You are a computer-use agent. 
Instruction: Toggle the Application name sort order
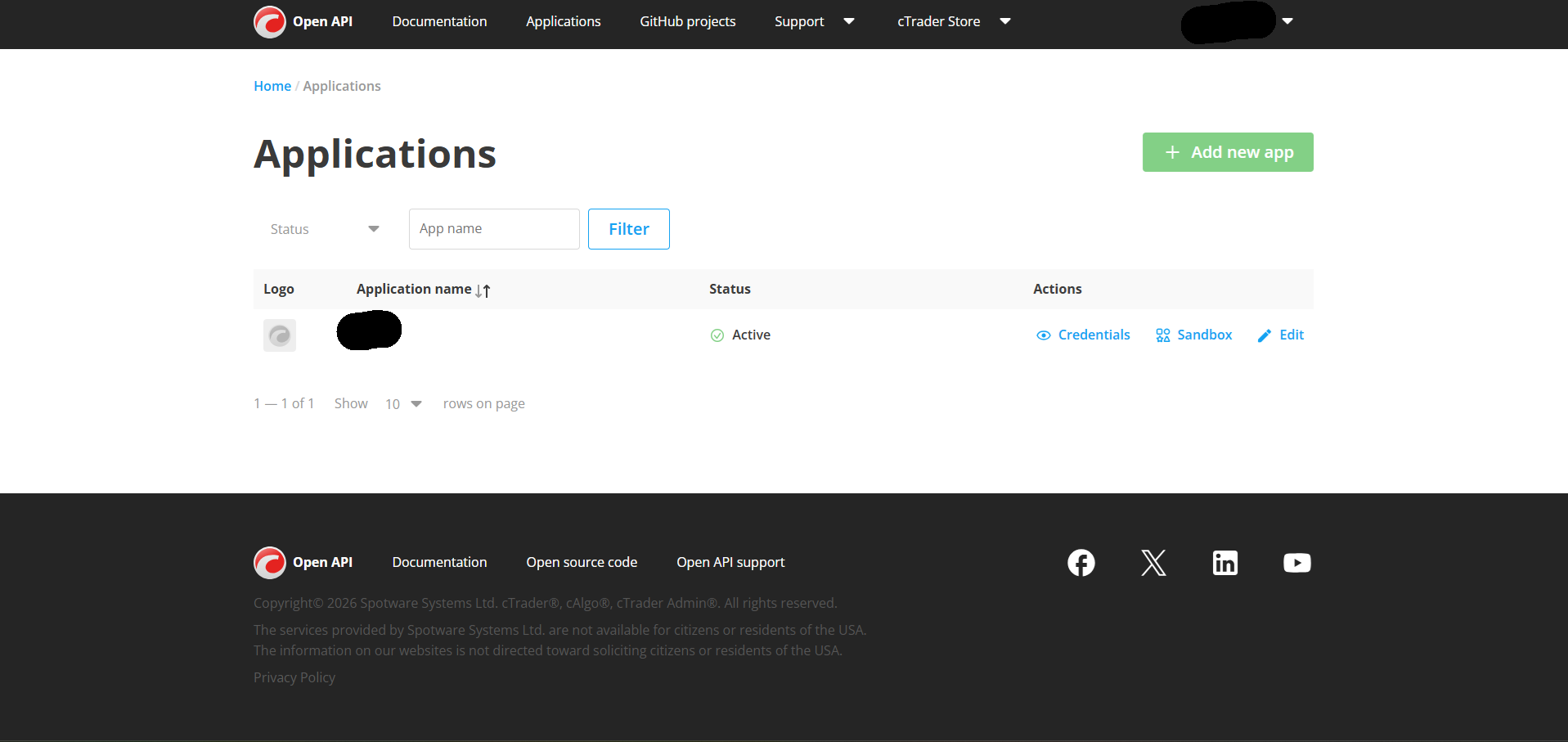tap(483, 290)
